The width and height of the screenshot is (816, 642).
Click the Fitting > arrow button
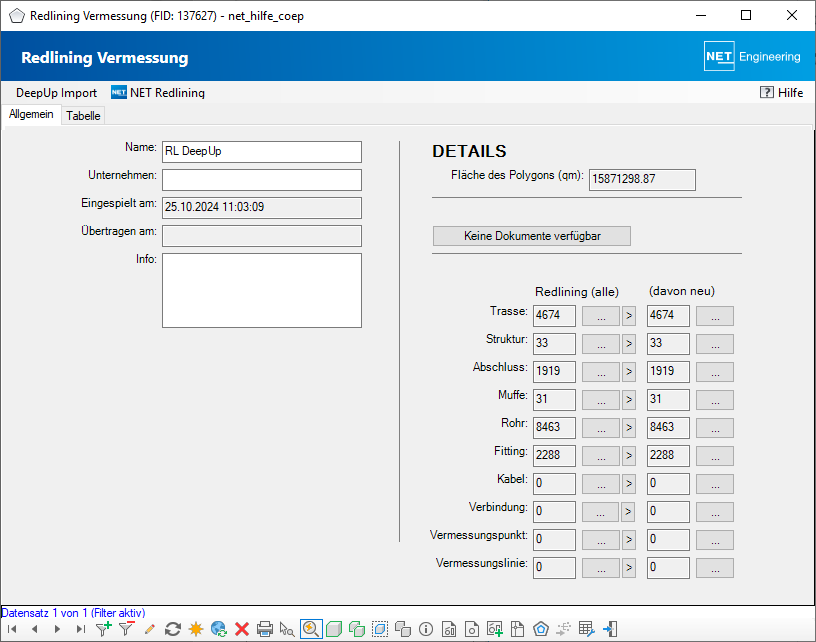click(629, 456)
